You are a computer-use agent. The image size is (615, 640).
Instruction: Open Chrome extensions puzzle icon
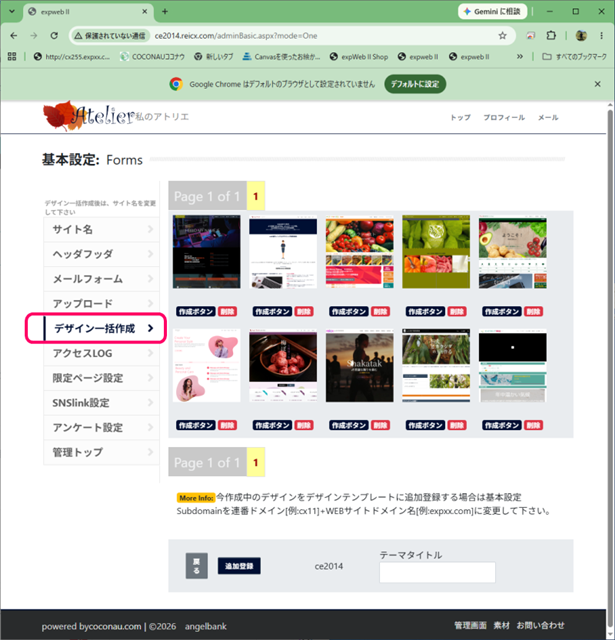[551, 36]
